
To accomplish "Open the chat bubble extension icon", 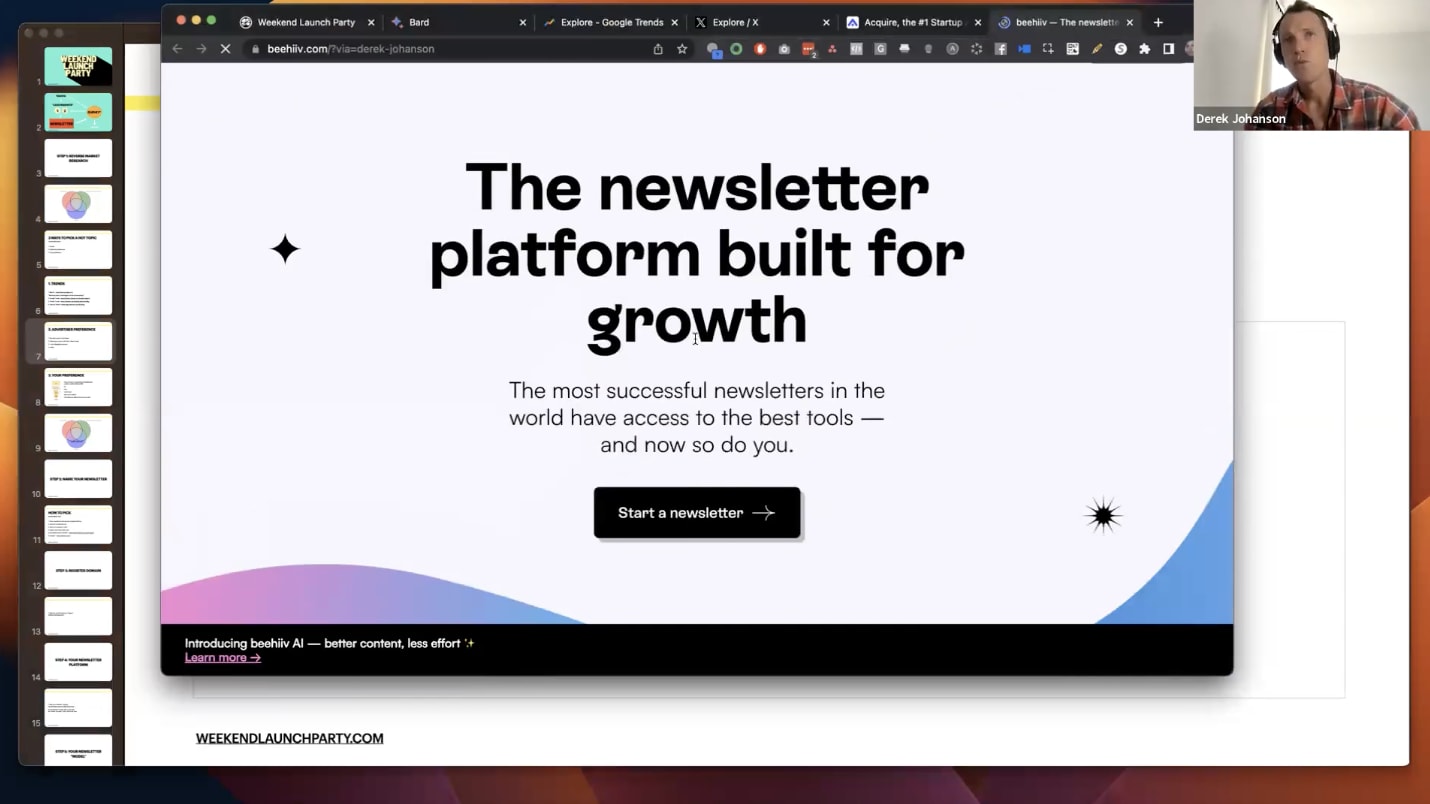I will (x=714, y=49).
